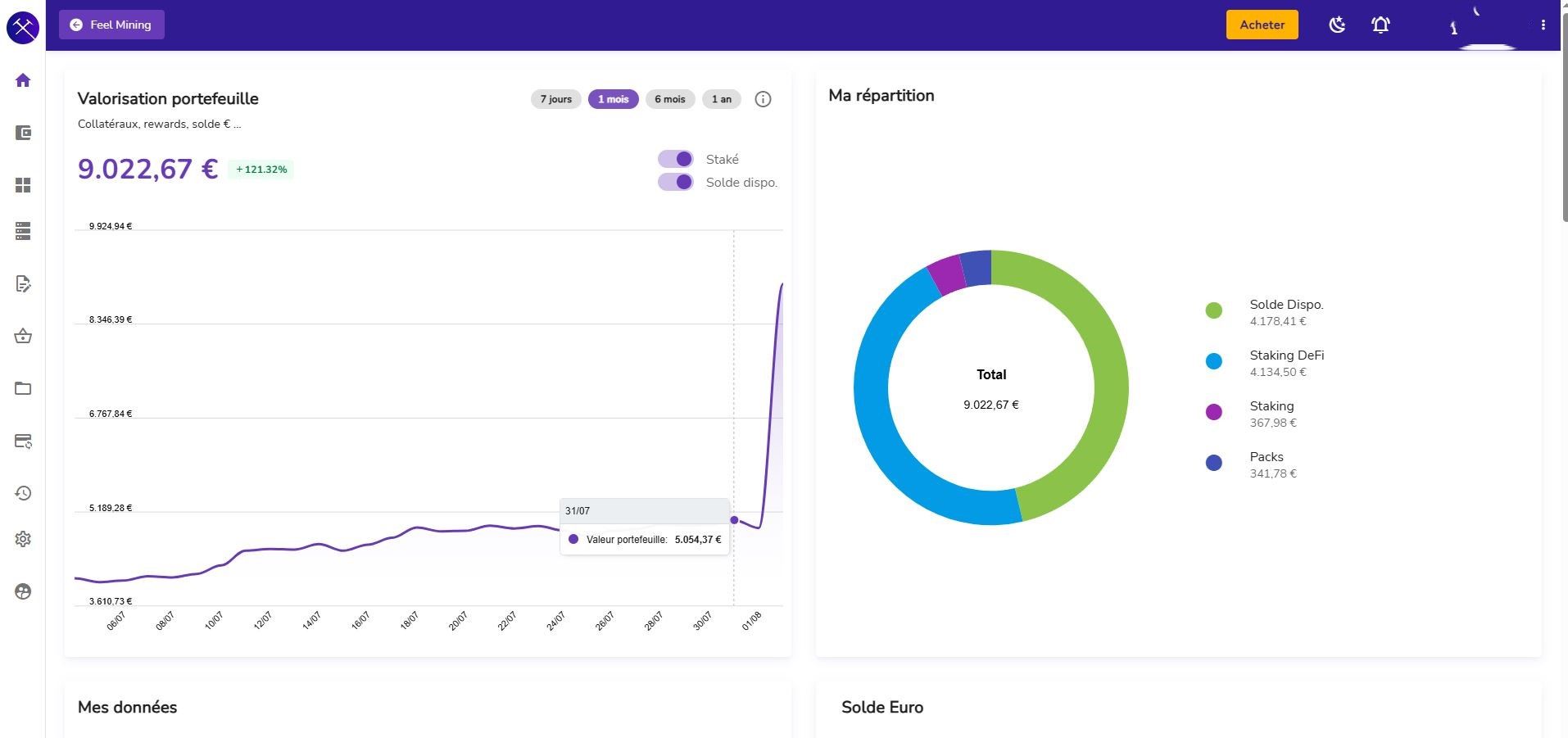The image size is (1568, 738).
Task: Switch to dark mode moon icon
Action: [1337, 25]
